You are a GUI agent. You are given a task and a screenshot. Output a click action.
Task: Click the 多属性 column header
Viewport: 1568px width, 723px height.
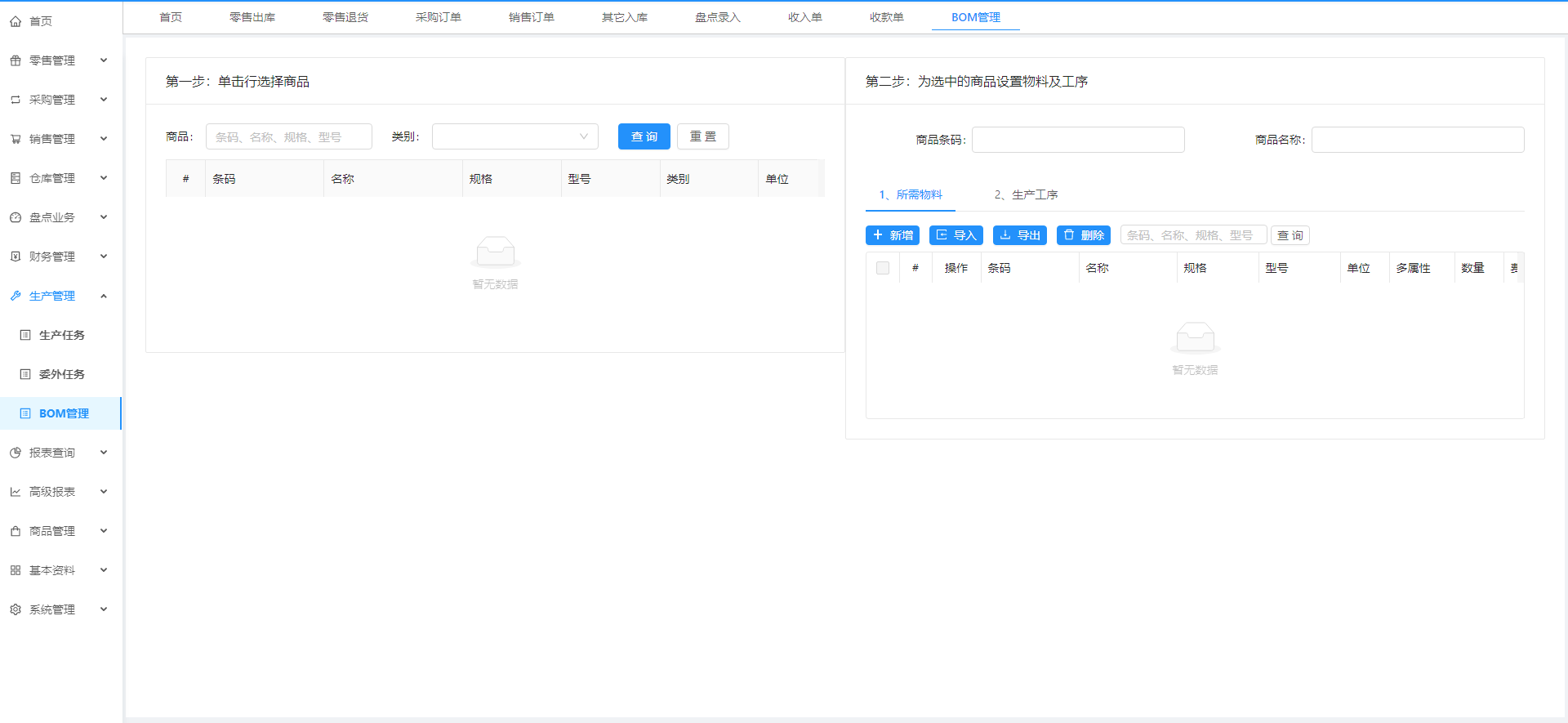(1422, 268)
